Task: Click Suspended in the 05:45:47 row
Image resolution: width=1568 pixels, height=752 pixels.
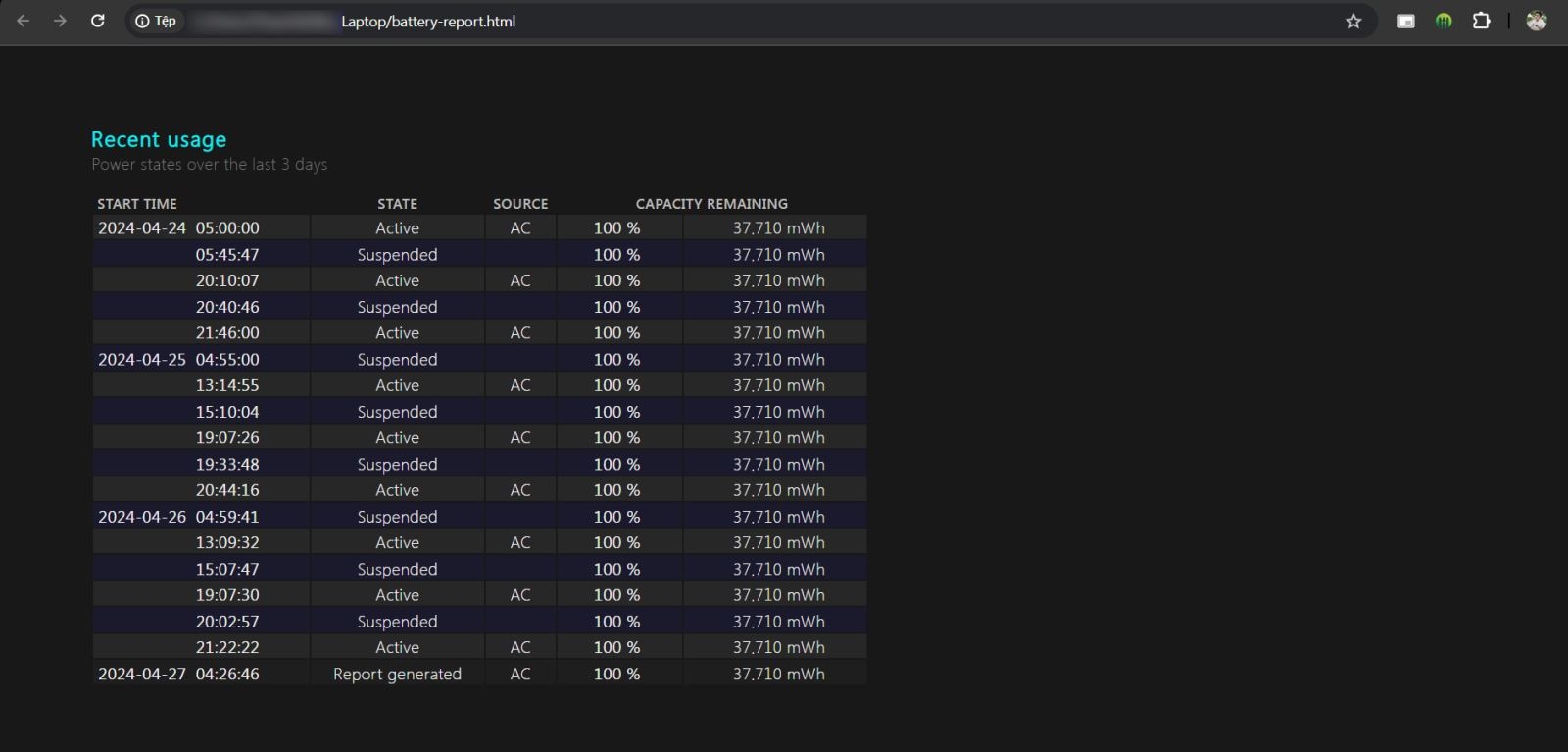Action: (x=397, y=254)
